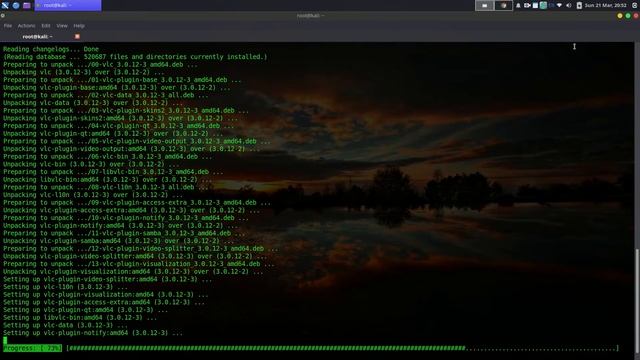Click 'Unpacking vlc-data (3.0.12-3)' line
The height and width of the screenshot is (360, 640).
93,103
